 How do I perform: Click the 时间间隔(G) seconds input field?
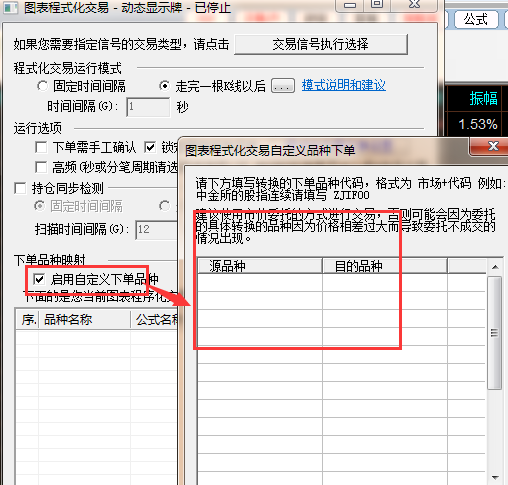148,107
